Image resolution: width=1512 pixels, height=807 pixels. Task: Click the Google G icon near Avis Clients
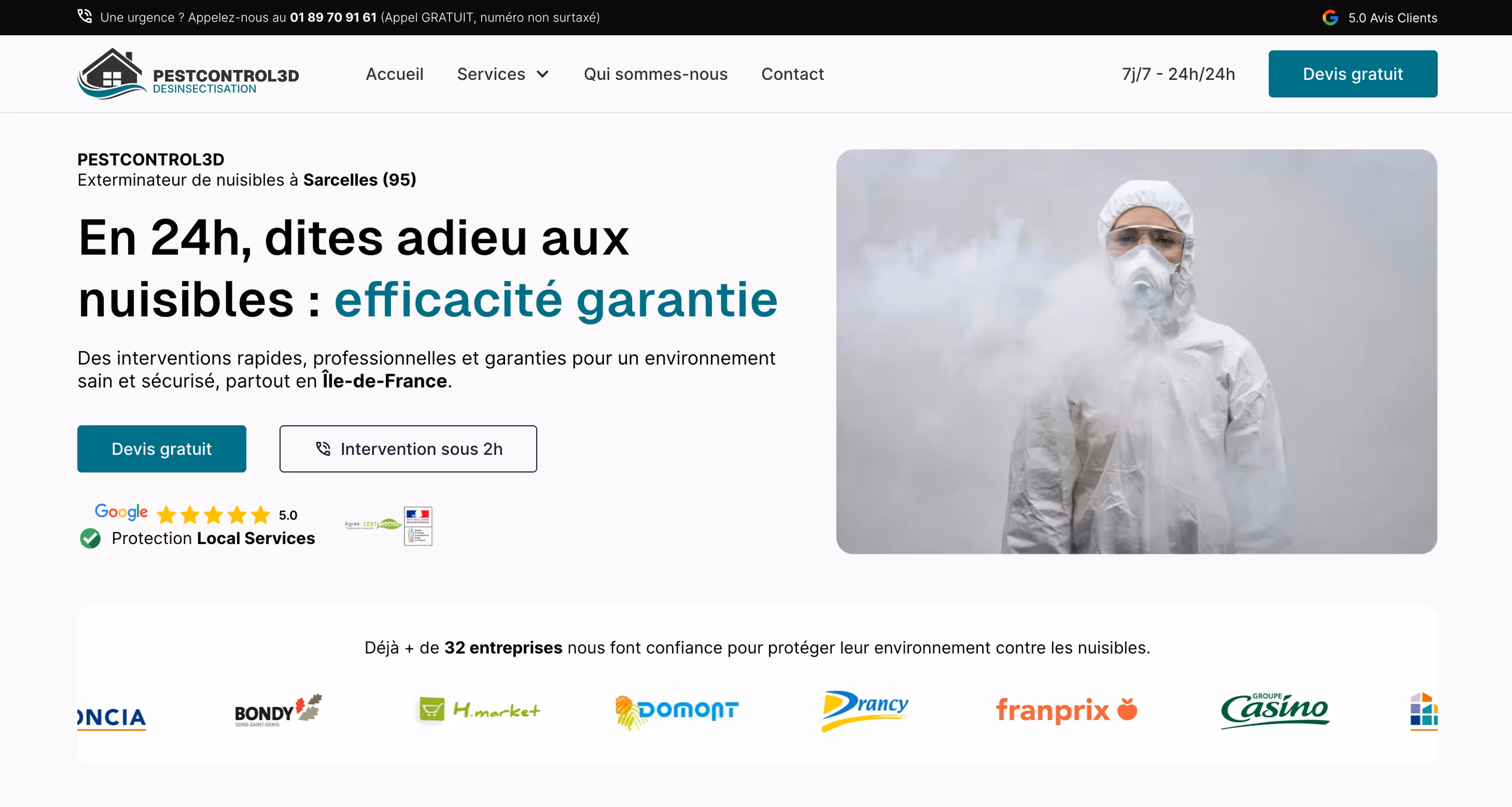1330,18
